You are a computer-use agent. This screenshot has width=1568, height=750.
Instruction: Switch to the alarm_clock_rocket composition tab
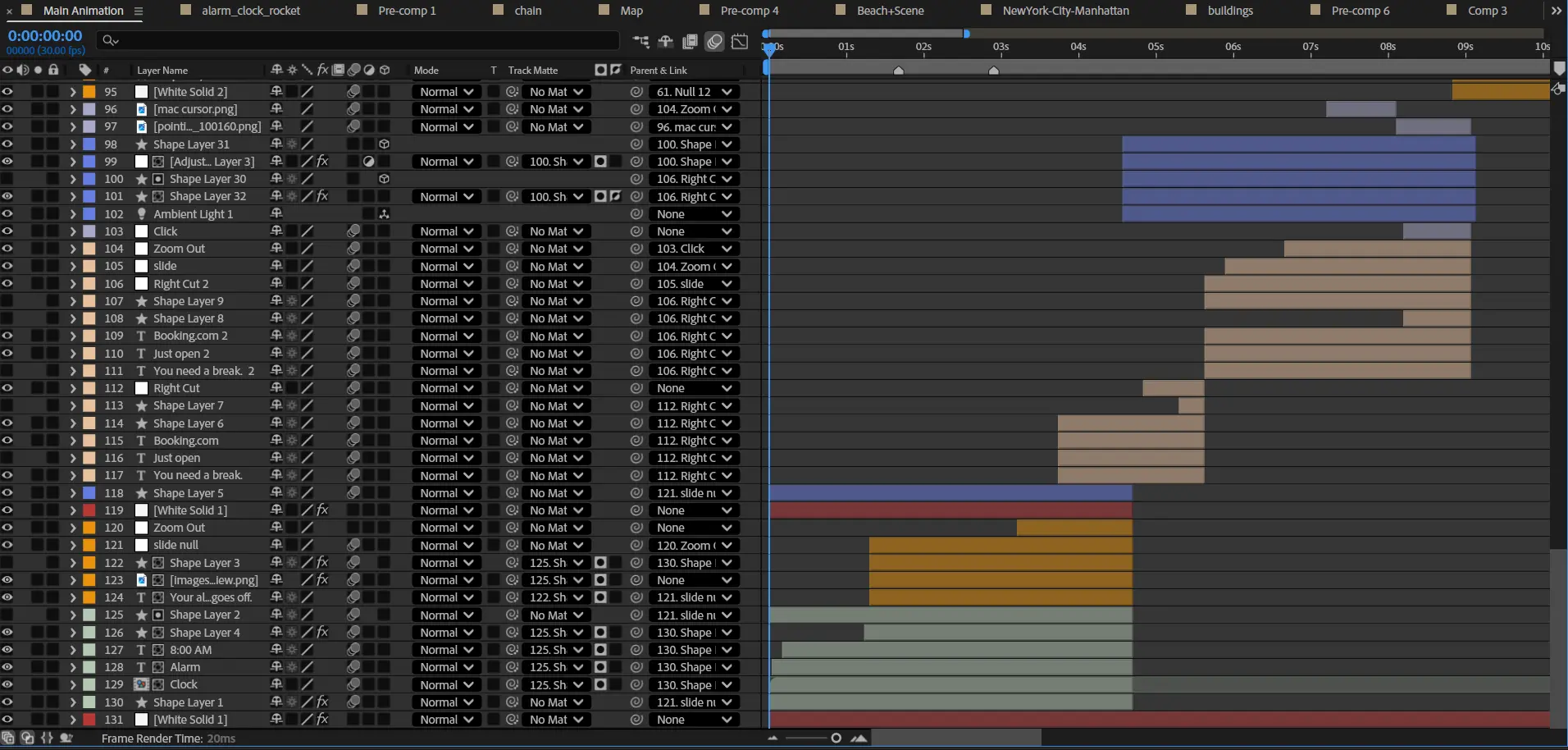(x=251, y=11)
